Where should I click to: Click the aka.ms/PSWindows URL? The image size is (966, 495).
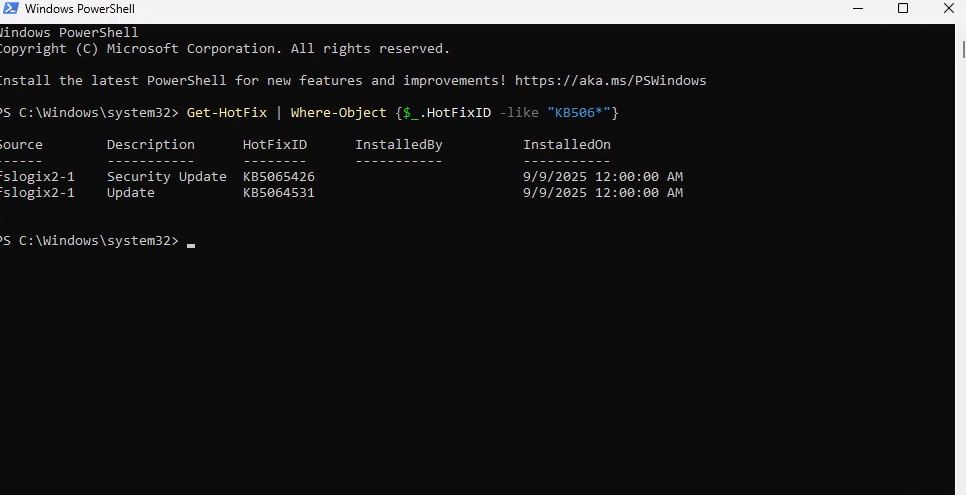(x=610, y=80)
